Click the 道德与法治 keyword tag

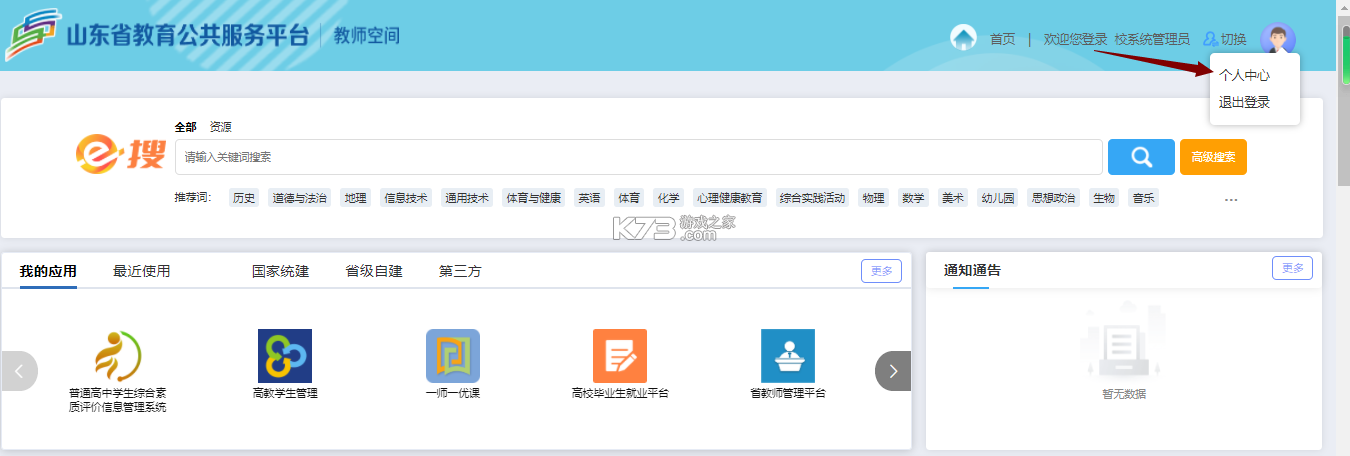[299, 198]
